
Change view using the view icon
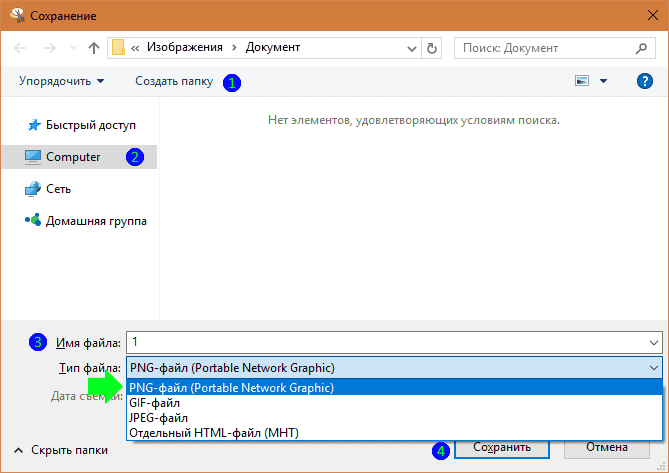click(582, 81)
